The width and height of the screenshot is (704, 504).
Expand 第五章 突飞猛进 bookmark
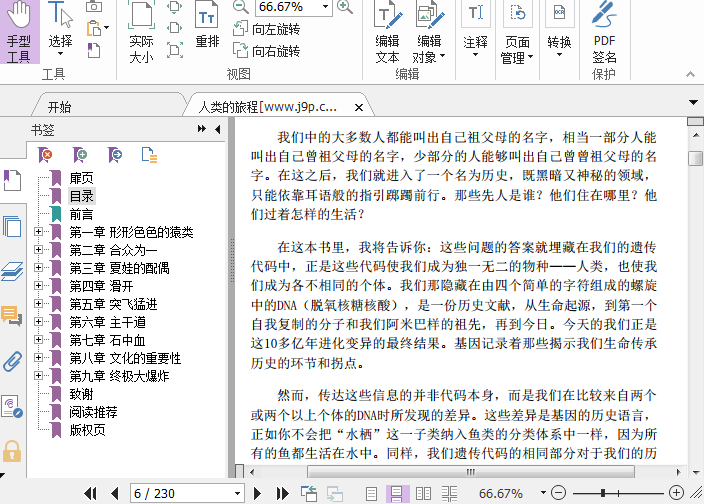tap(39, 303)
